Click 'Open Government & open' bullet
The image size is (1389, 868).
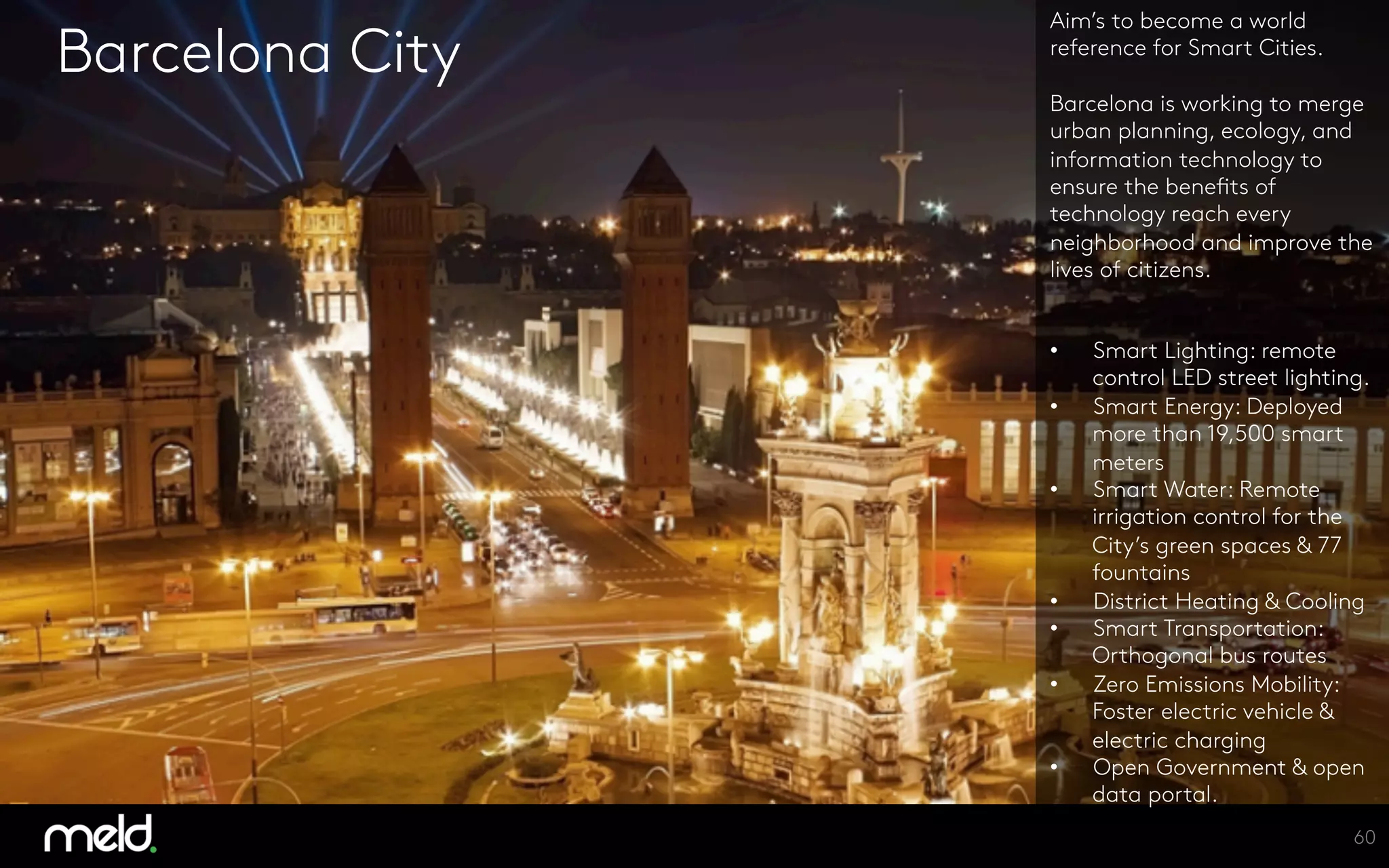(1228, 768)
